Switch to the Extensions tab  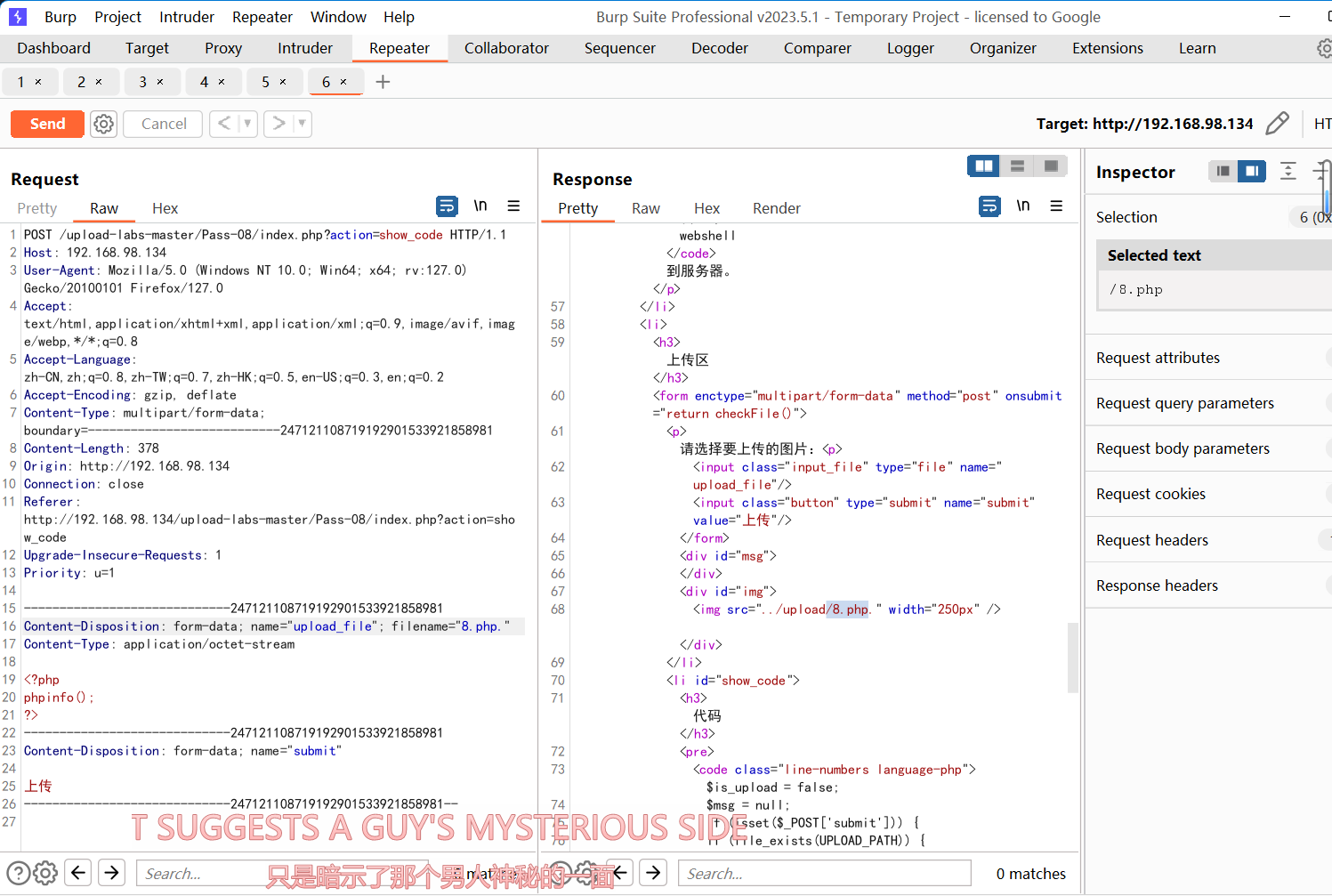point(1108,48)
